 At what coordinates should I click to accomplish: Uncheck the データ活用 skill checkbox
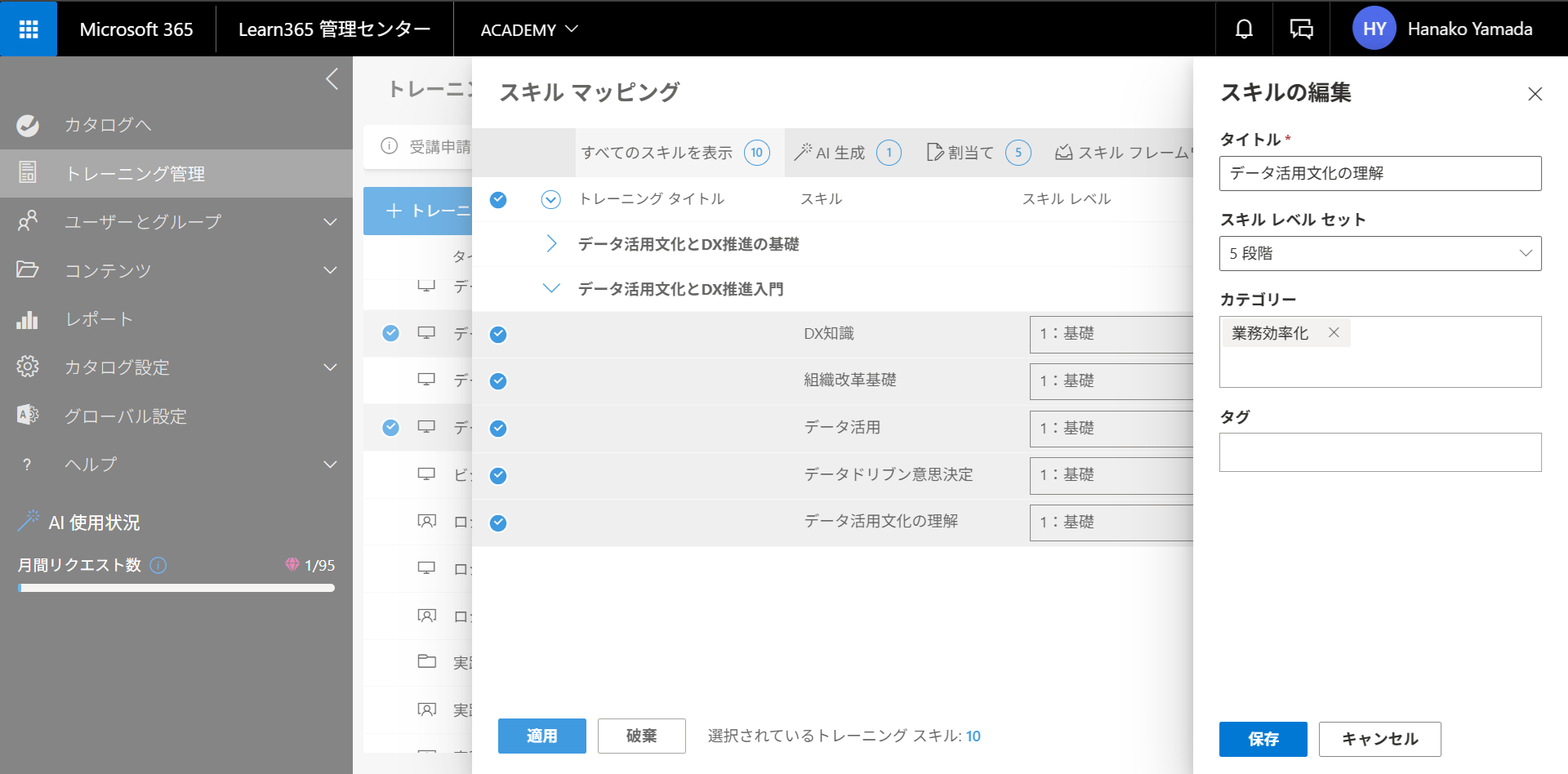(x=498, y=429)
